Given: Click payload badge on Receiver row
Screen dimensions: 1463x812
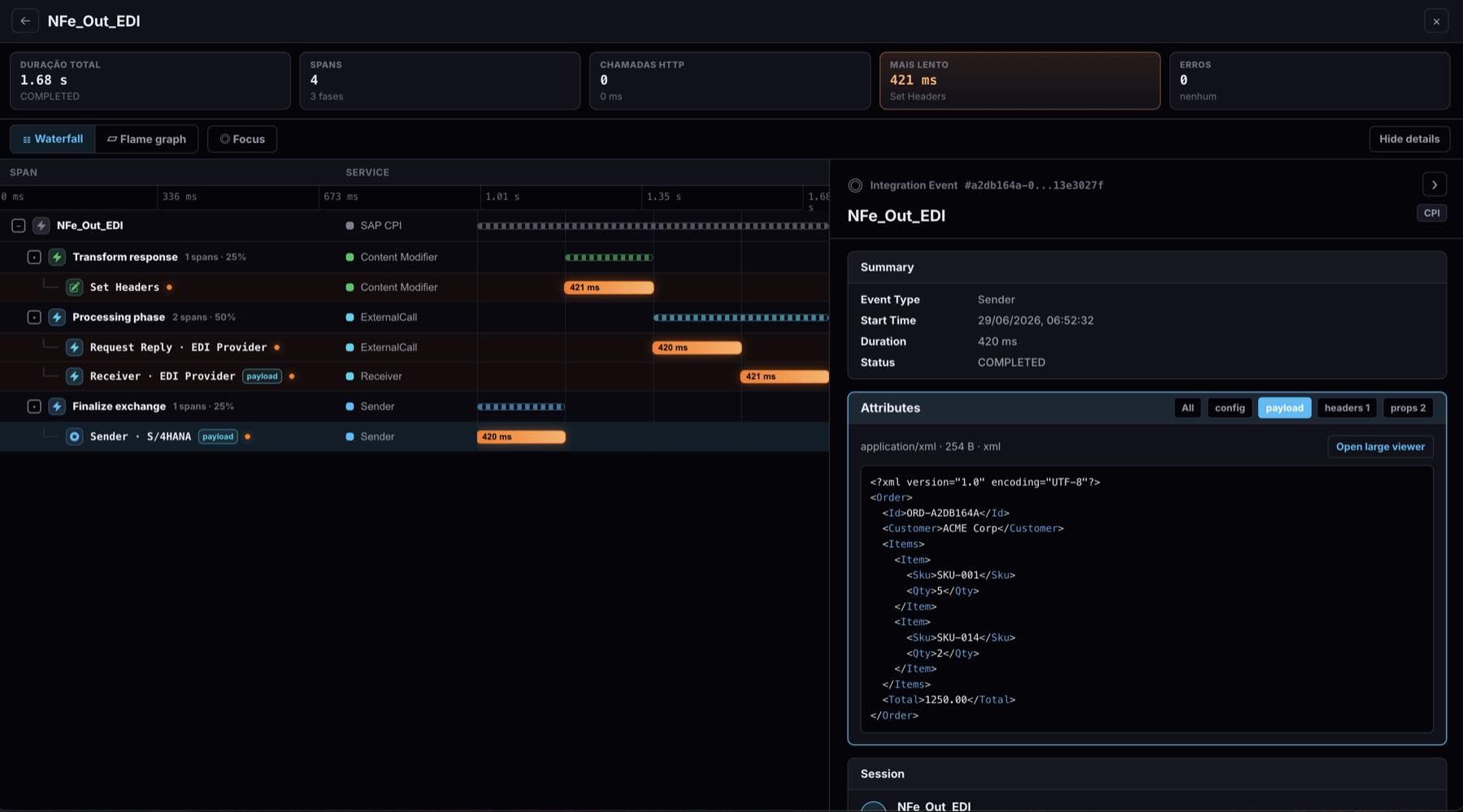Looking at the screenshot, I should [263, 376].
